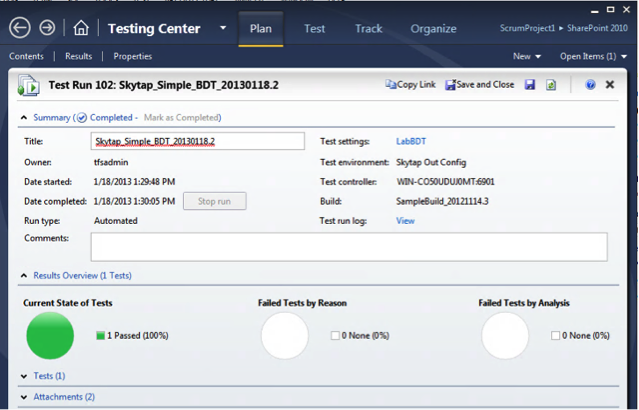Go forward with the right arrow button
The height and width of the screenshot is (410, 639).
click(47, 28)
